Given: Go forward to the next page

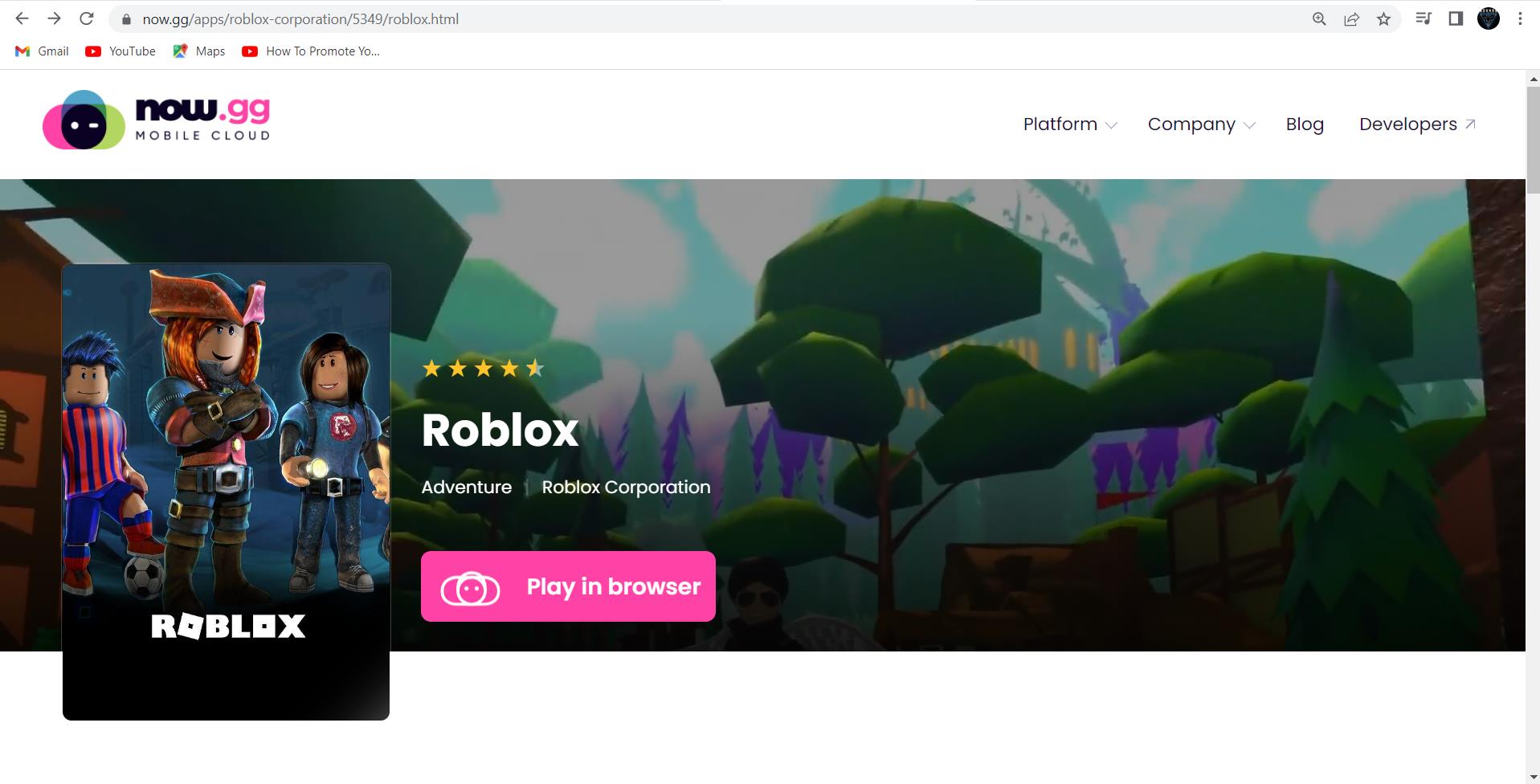Looking at the screenshot, I should tap(54, 18).
